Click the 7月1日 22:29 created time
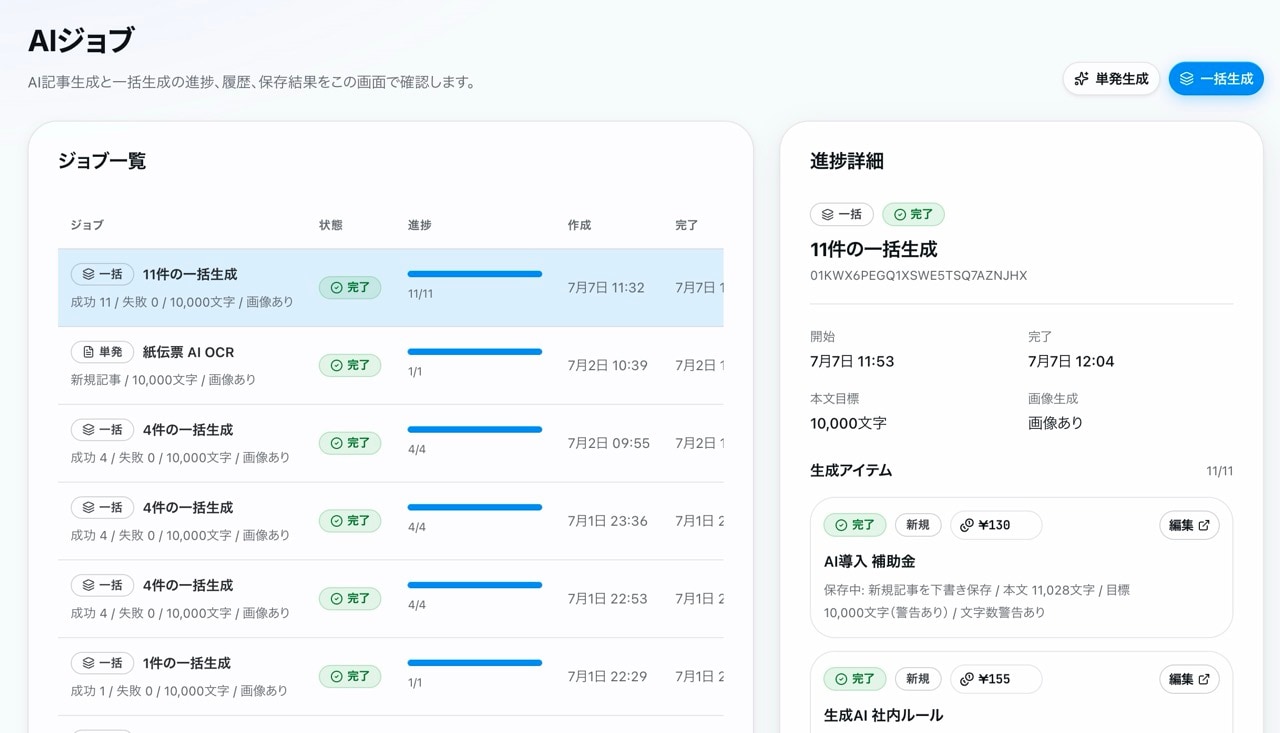This screenshot has height=733, width=1280. [608, 677]
